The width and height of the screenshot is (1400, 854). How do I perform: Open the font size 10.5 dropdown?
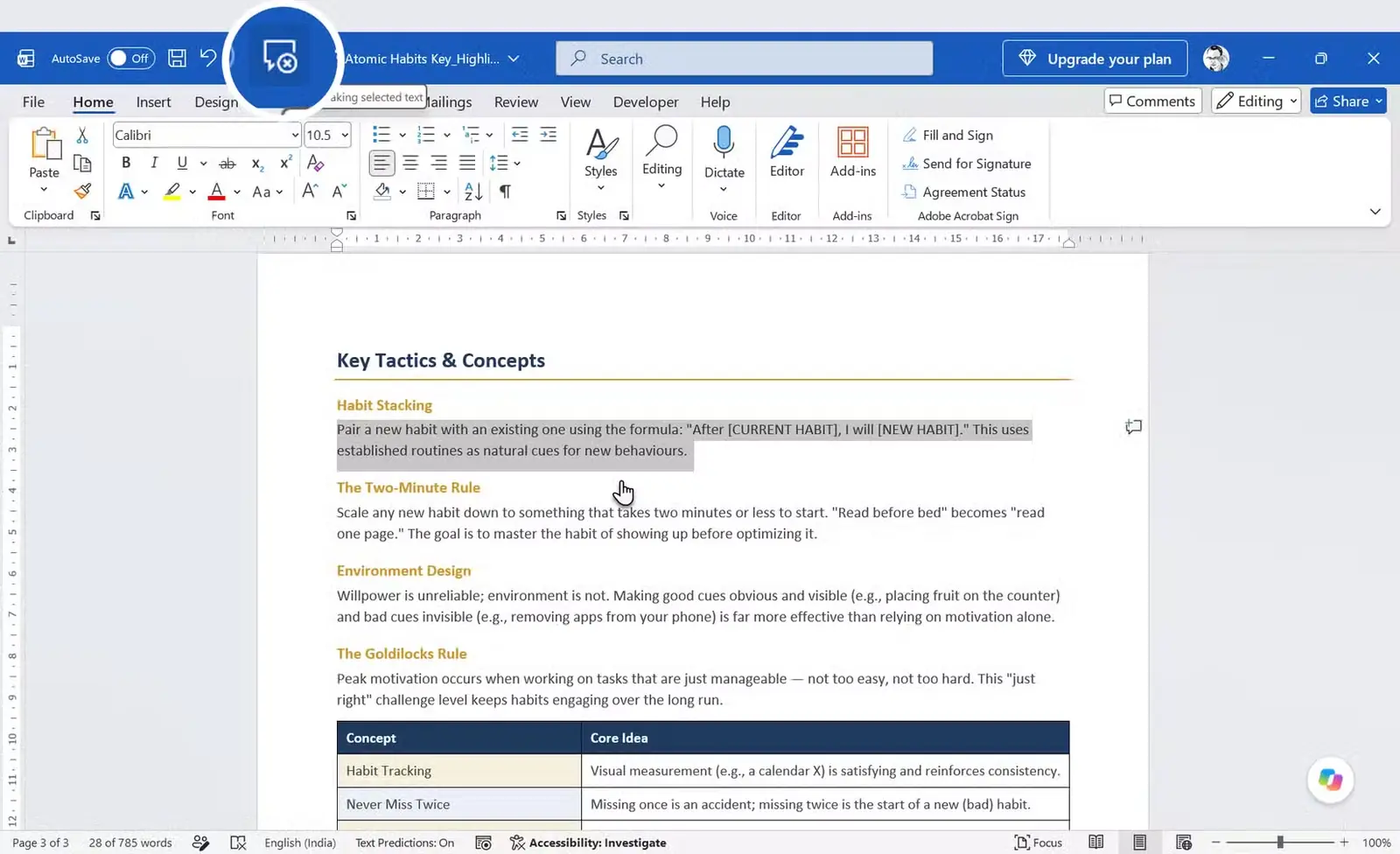[x=345, y=135]
